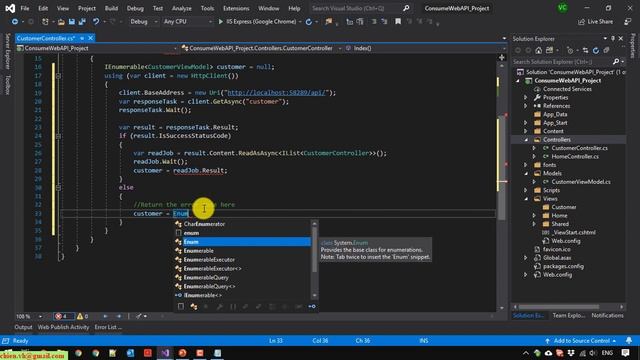Click Solution Explorer home icon
Screen dimensions: 640x360
[539, 50]
